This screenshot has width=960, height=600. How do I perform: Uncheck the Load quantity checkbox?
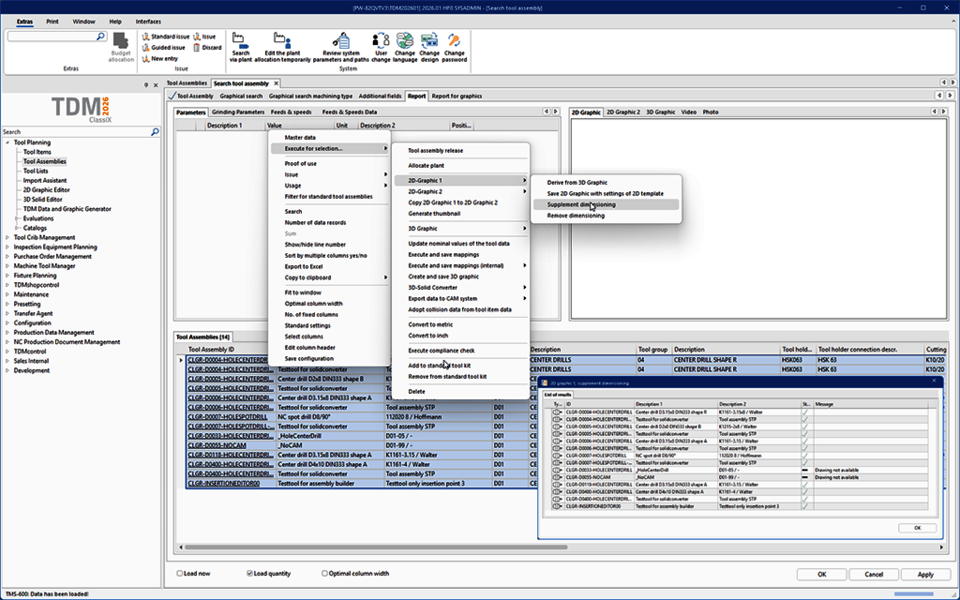[x=250, y=574]
